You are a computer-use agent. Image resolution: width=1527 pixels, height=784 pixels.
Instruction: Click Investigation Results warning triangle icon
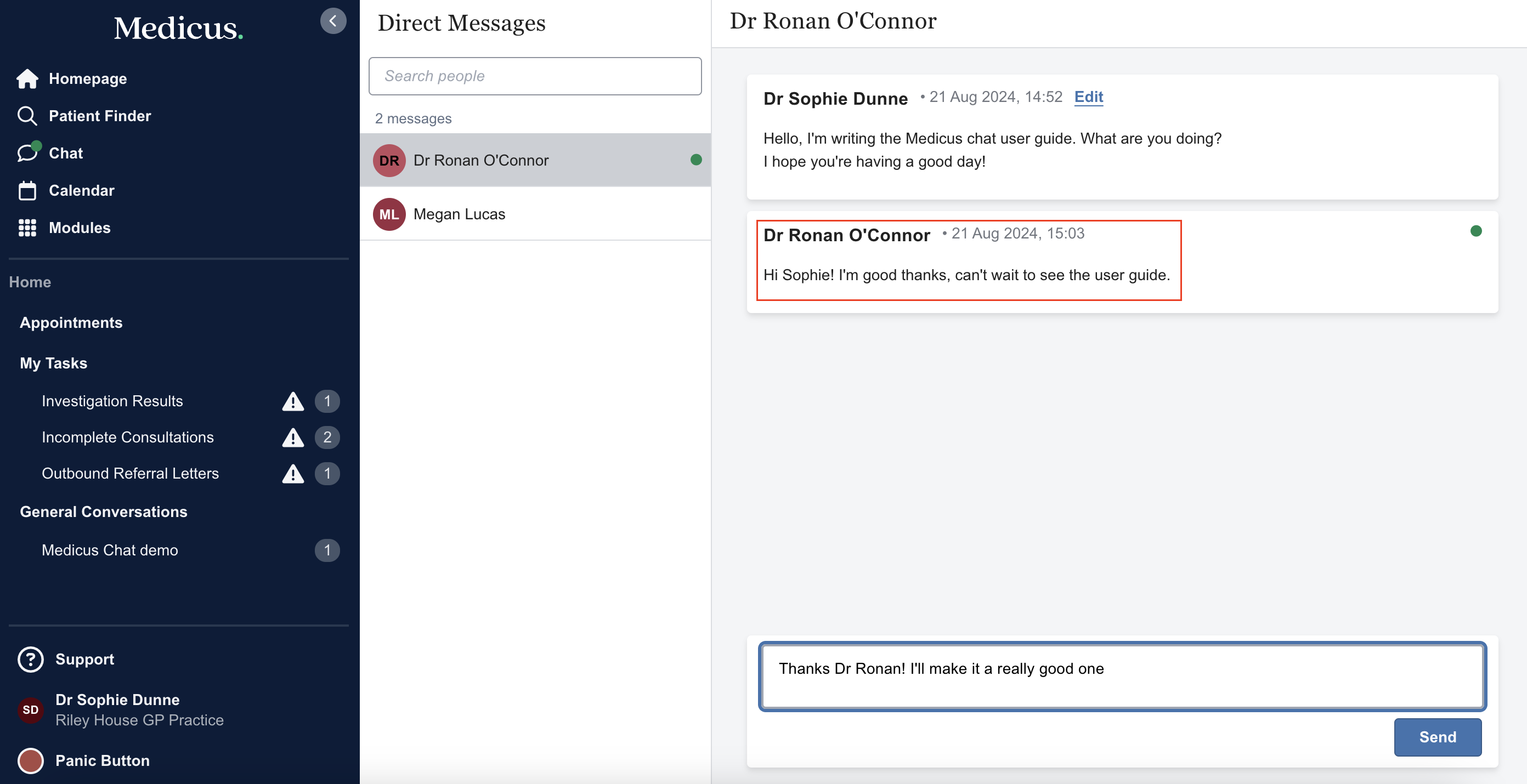[x=293, y=402]
